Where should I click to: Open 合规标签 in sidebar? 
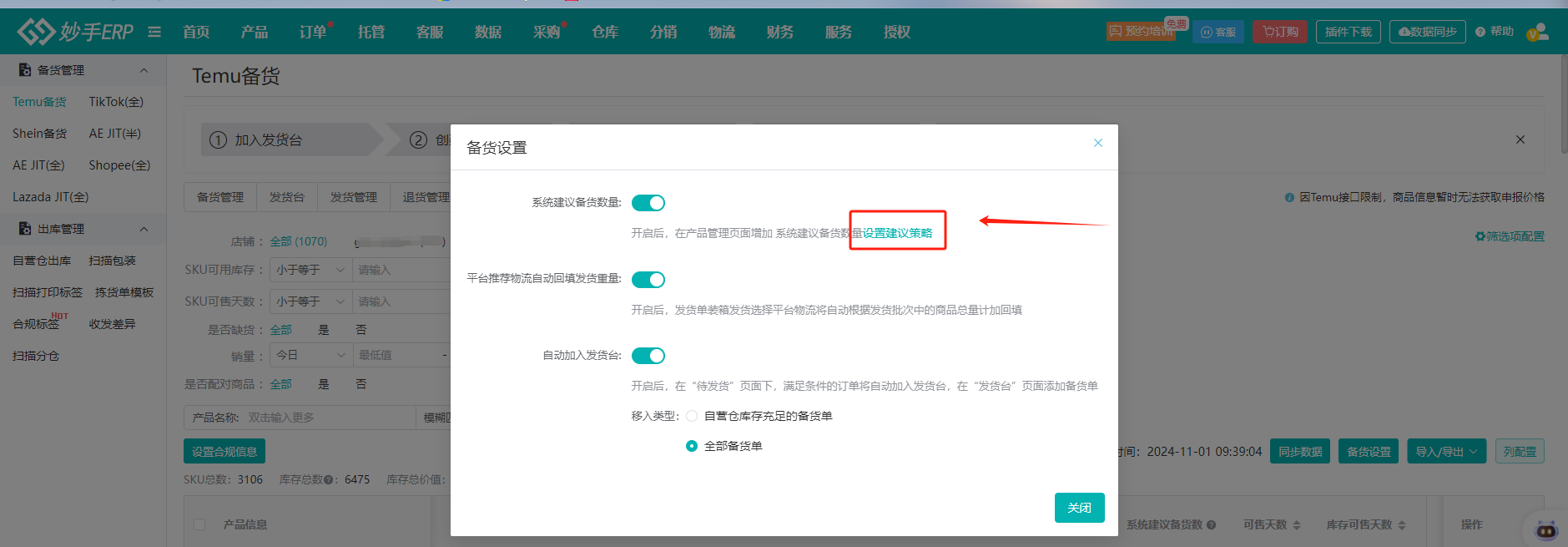click(x=36, y=324)
